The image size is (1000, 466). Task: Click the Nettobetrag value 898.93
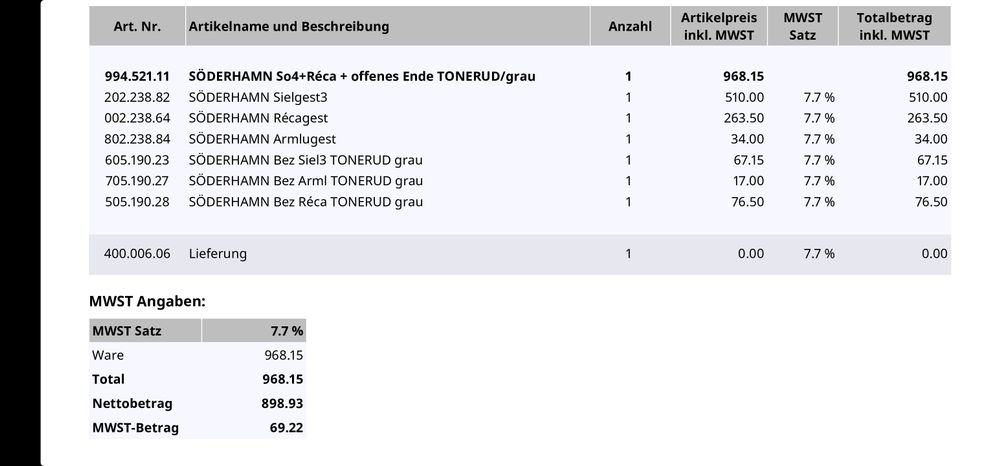[x=282, y=404]
